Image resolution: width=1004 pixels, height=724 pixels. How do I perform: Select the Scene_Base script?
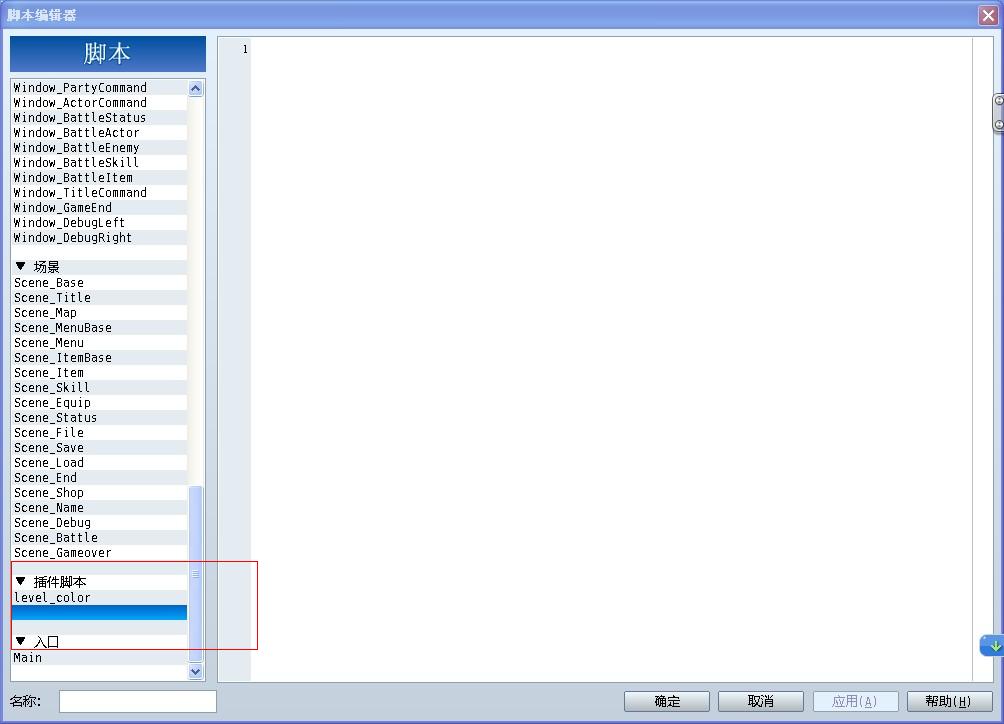pos(99,283)
